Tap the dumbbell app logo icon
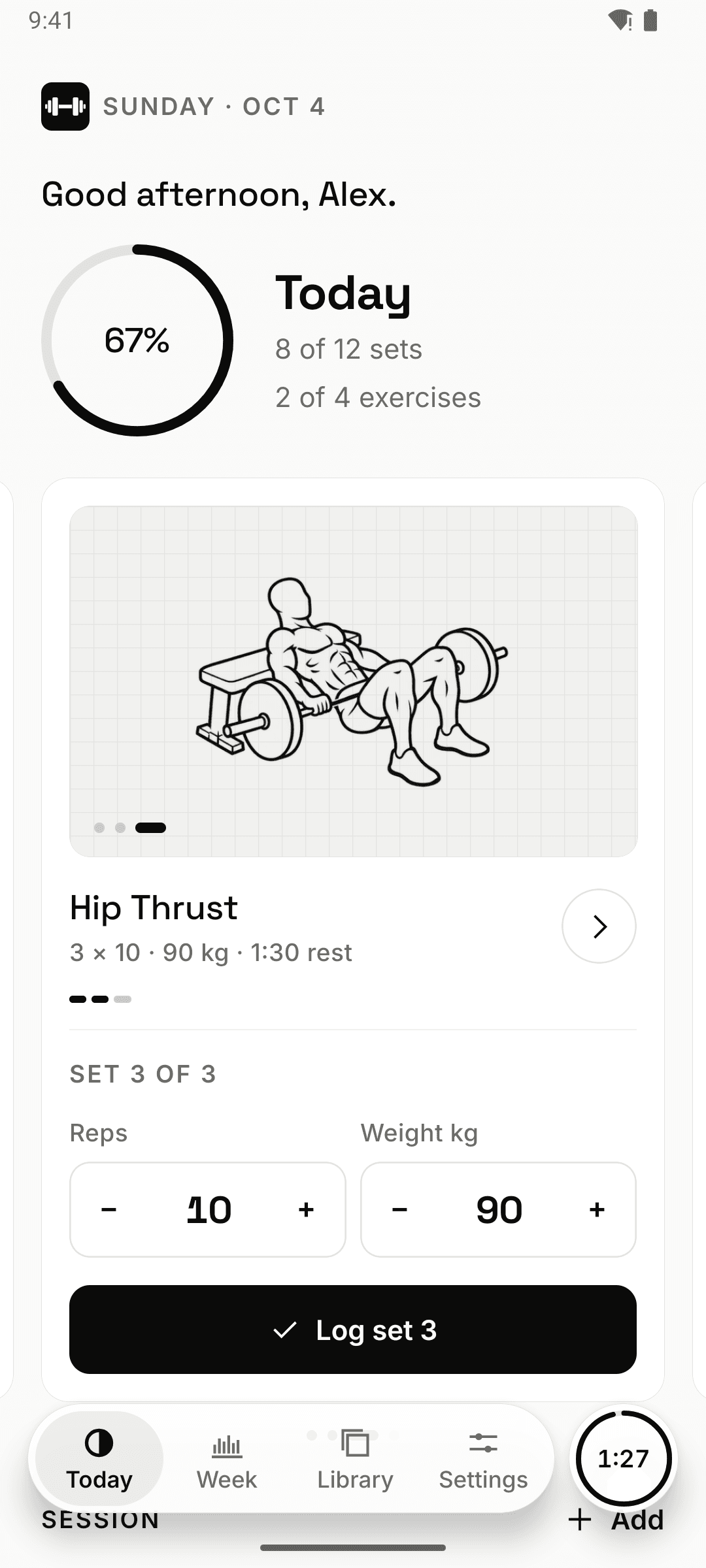The width and height of the screenshot is (706, 1568). (x=65, y=106)
